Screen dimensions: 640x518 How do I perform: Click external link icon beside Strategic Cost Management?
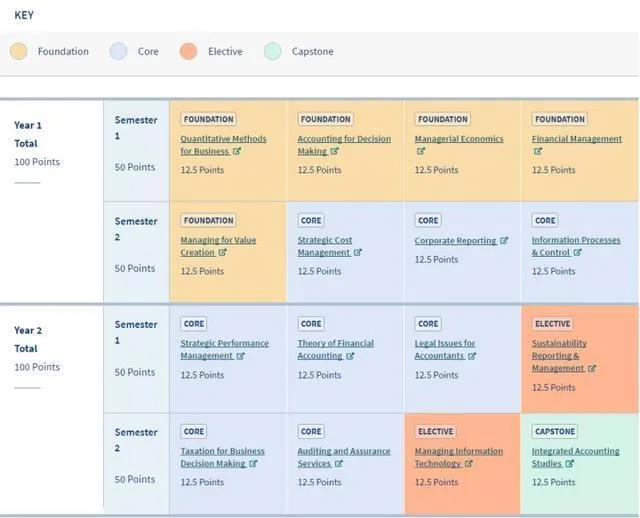357,253
